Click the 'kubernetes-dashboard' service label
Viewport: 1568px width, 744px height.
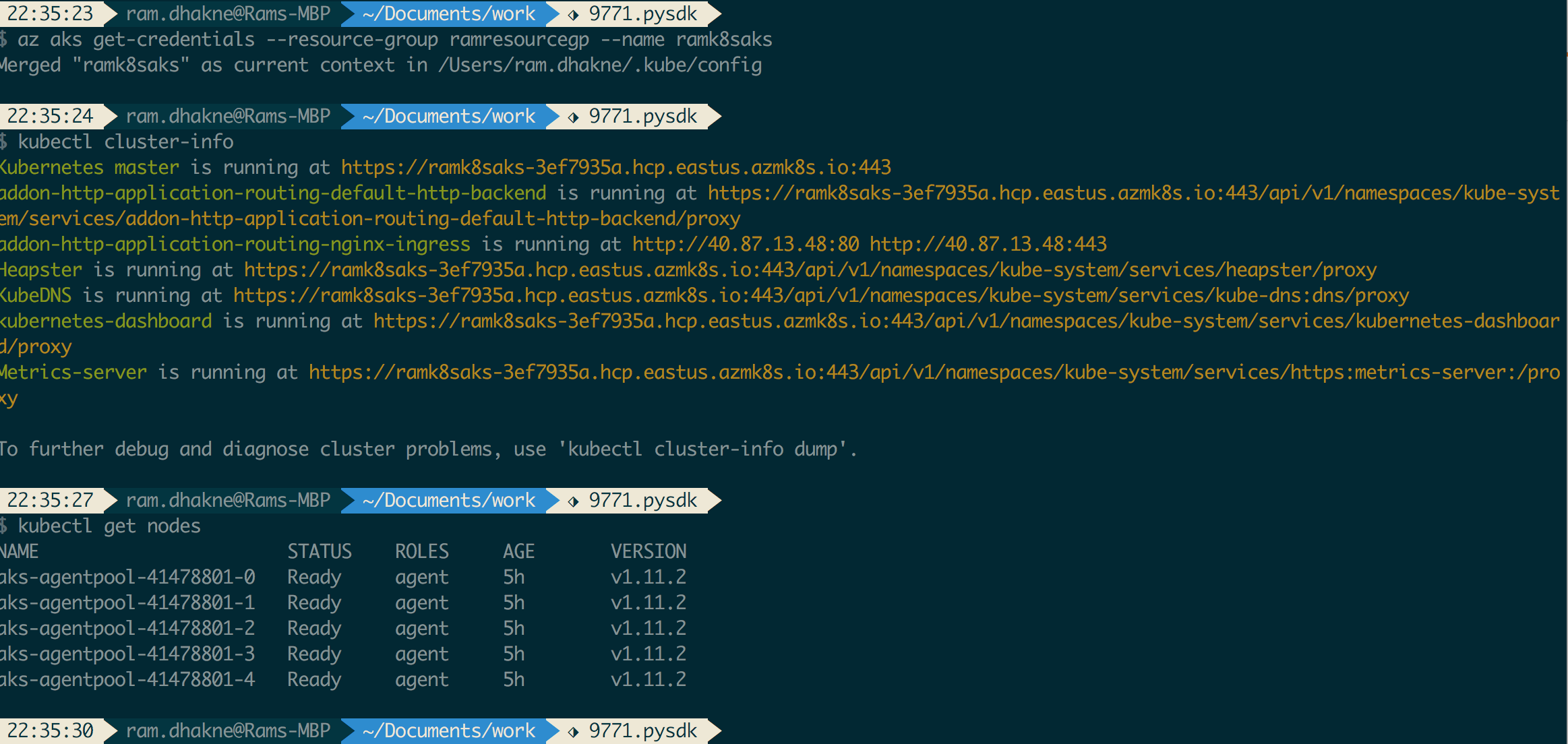[106, 321]
